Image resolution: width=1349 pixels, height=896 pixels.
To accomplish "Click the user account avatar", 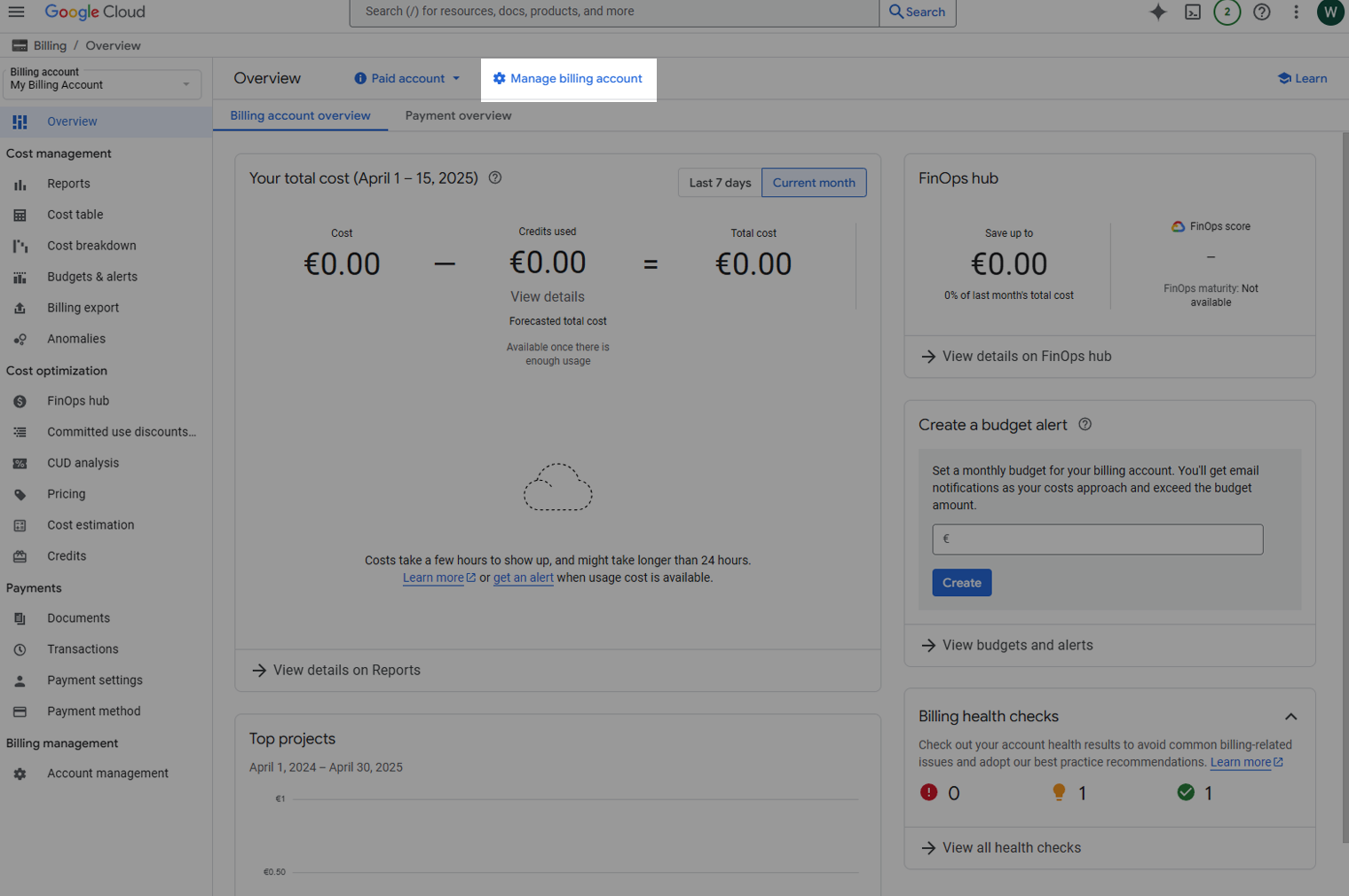I will pos(1329,12).
